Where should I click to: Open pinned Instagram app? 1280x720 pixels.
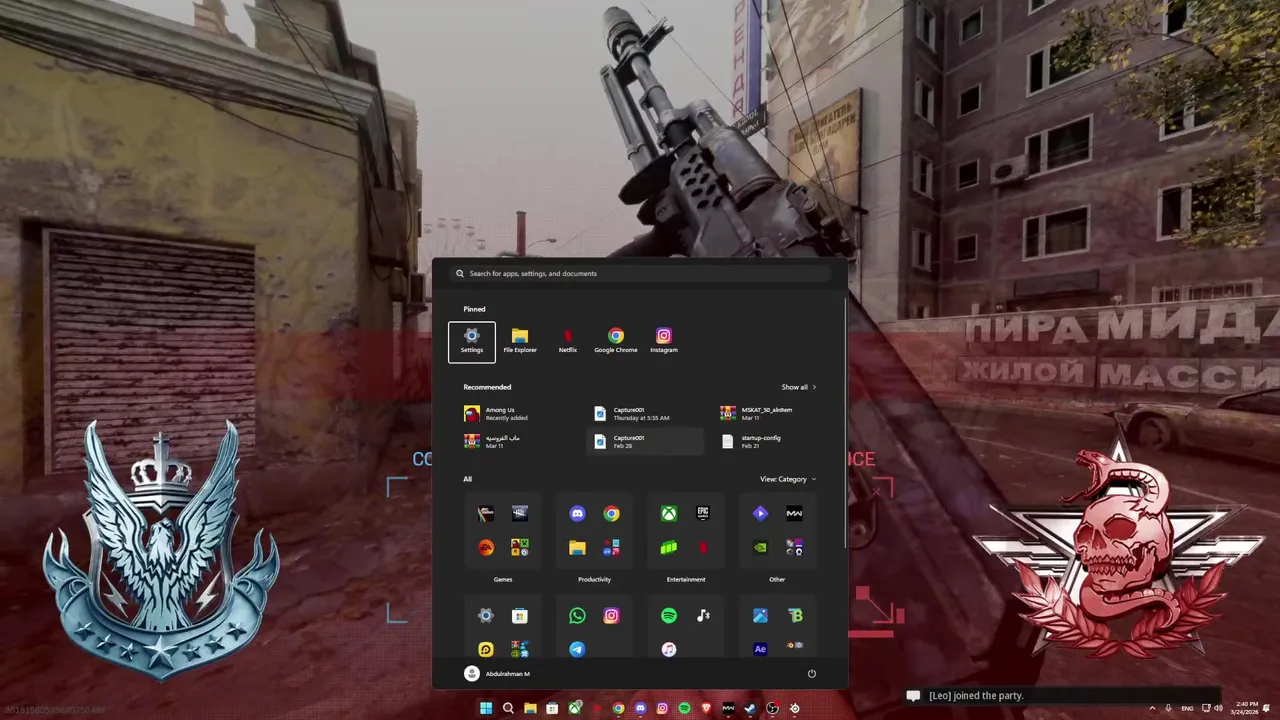point(664,341)
